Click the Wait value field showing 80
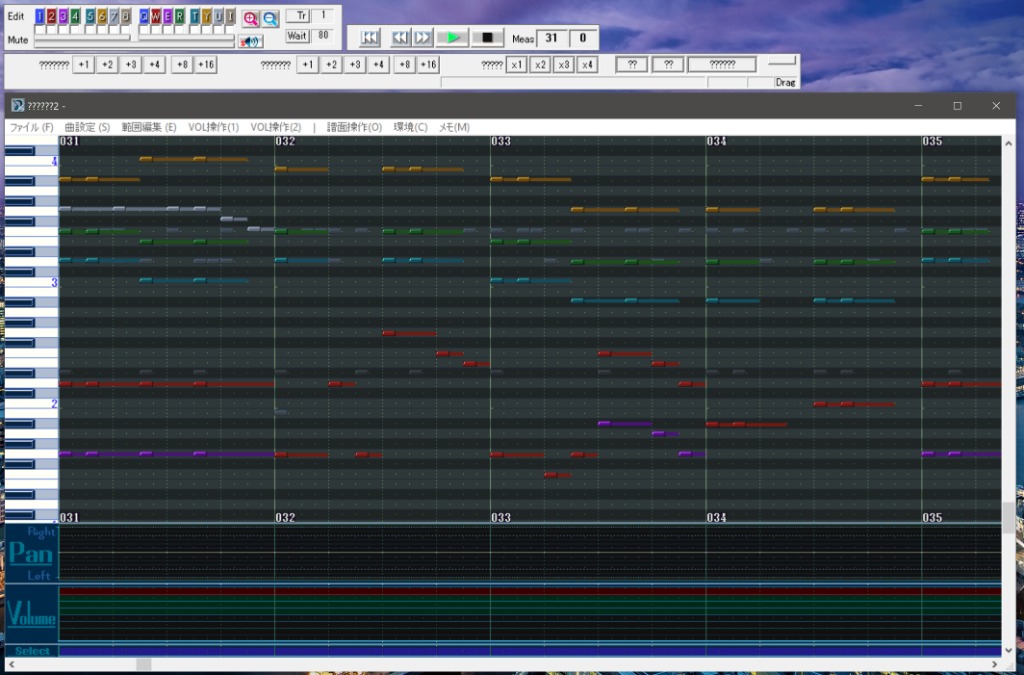 323,36
